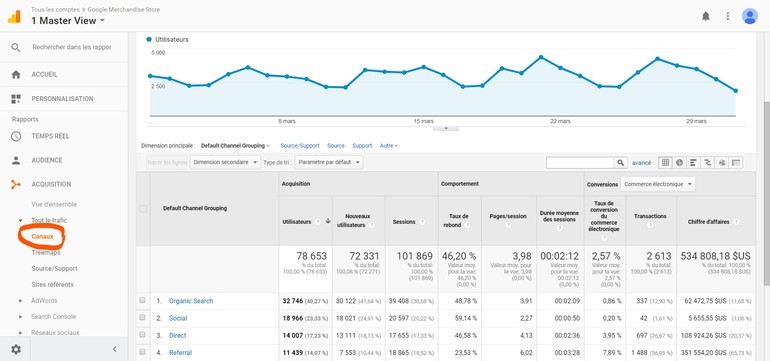This screenshot has height=361, width=770.
Task: Open the 1 Master View dropdown
Action: pyautogui.click(x=68, y=21)
